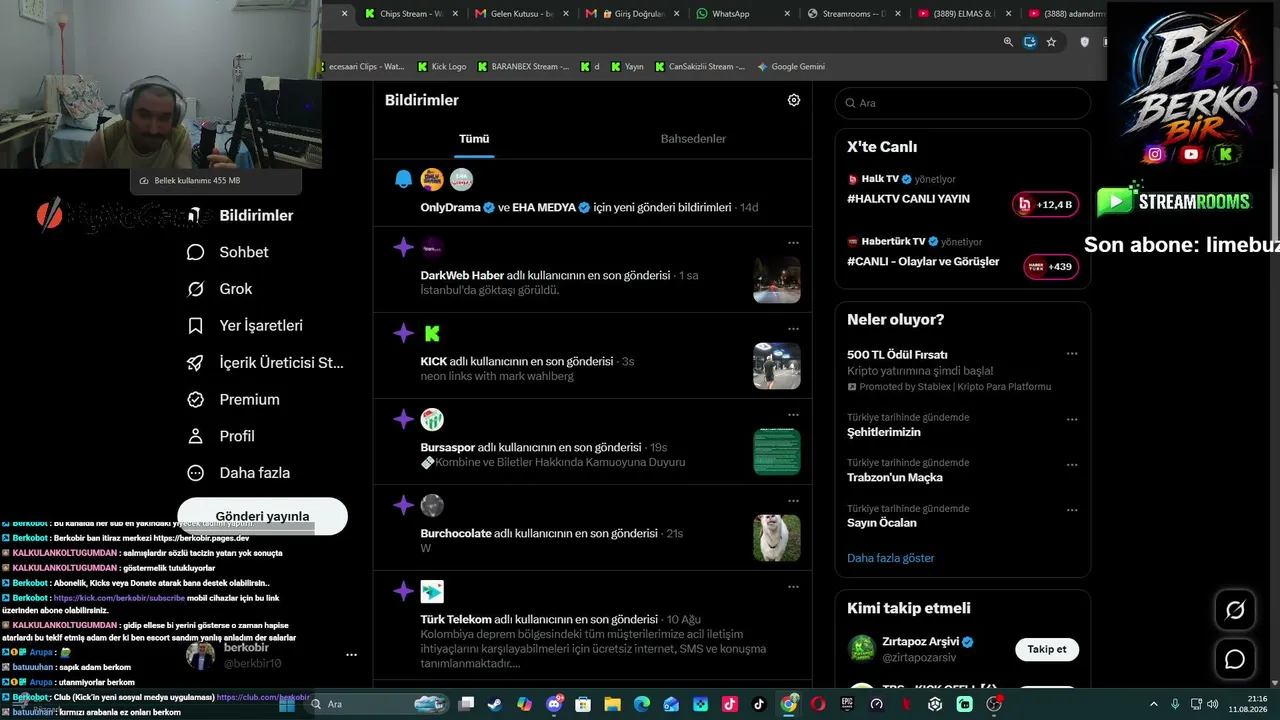Open Microsoft Store from the taskbar
Image resolution: width=1280 pixels, height=720 pixels.
tap(583, 704)
